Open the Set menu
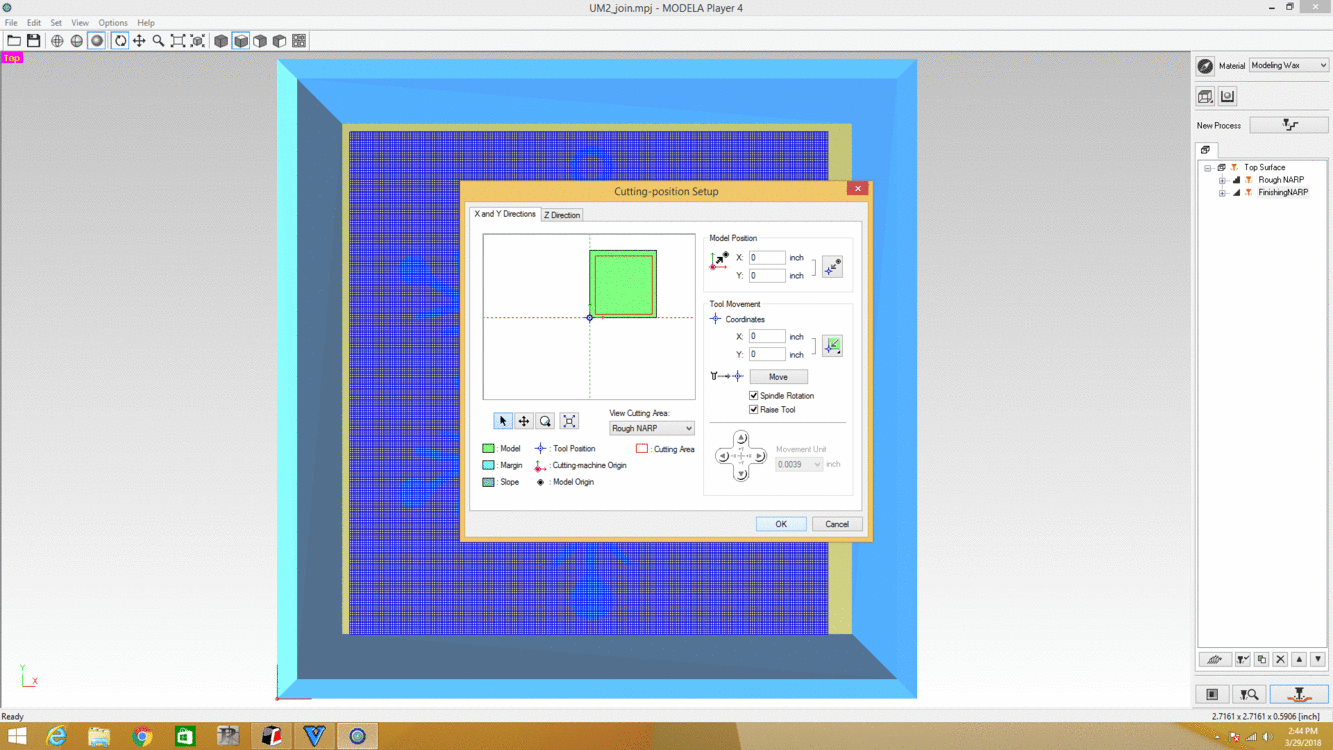Screen dimensions: 1333x750 (x=56, y=22)
